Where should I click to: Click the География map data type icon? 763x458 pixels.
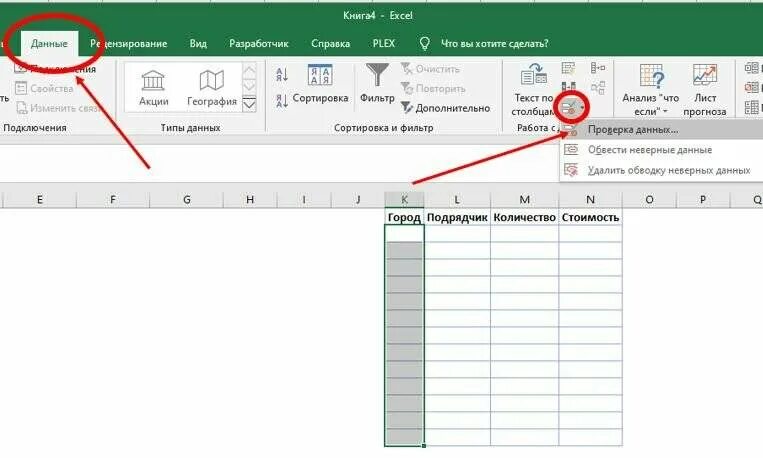(212, 80)
